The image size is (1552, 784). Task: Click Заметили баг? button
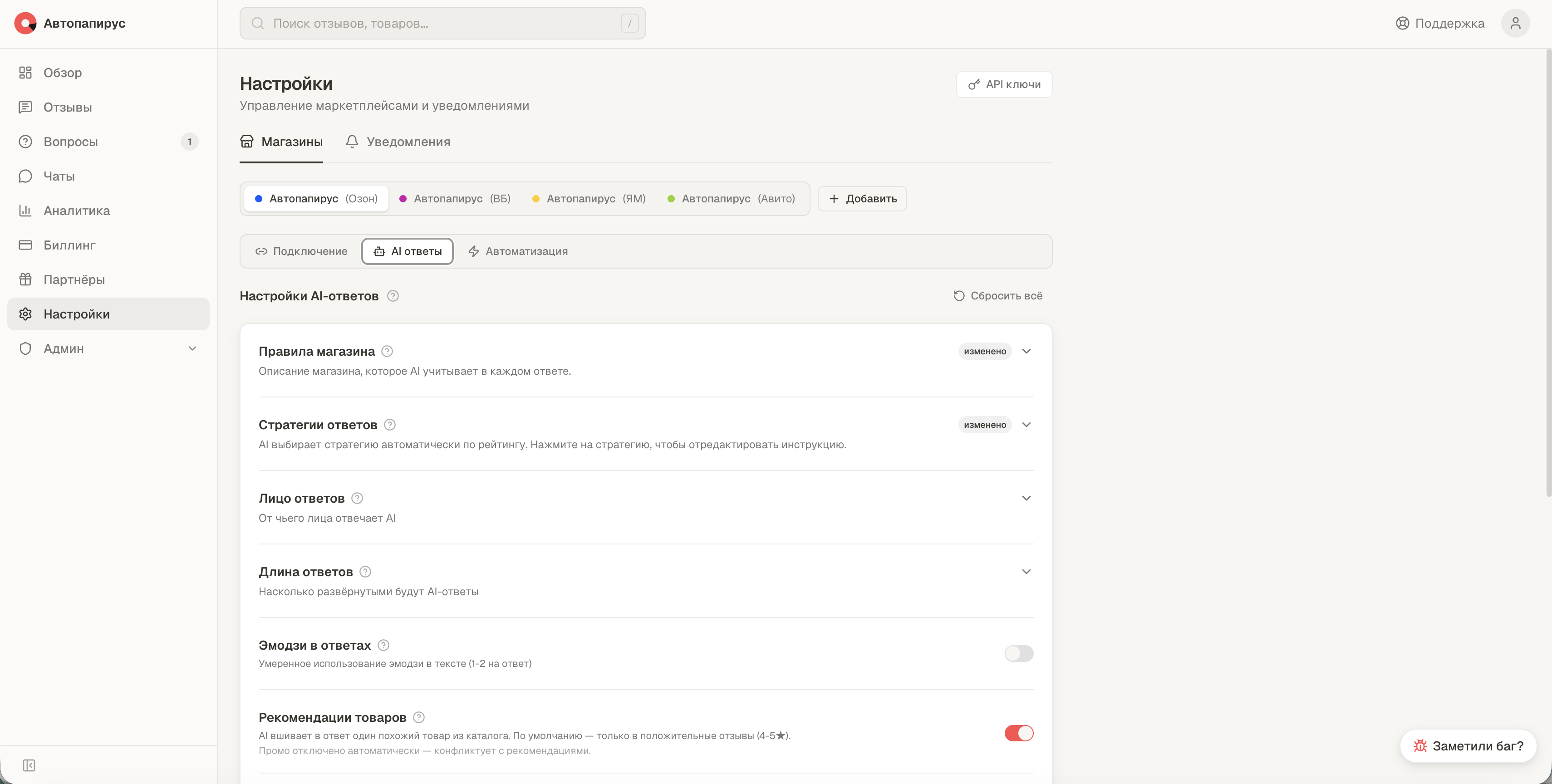tap(1468, 746)
